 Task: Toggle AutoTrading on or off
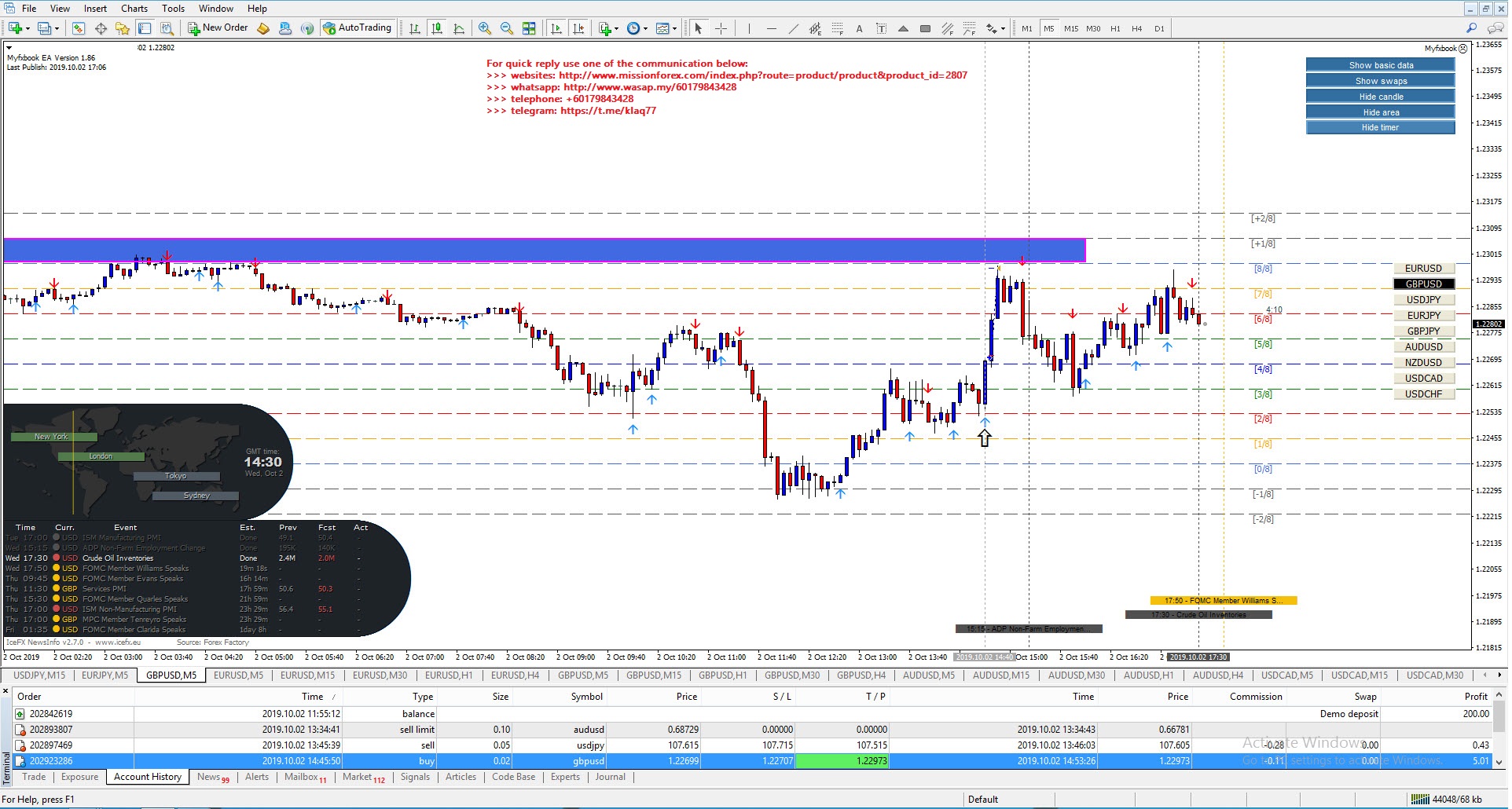point(357,28)
